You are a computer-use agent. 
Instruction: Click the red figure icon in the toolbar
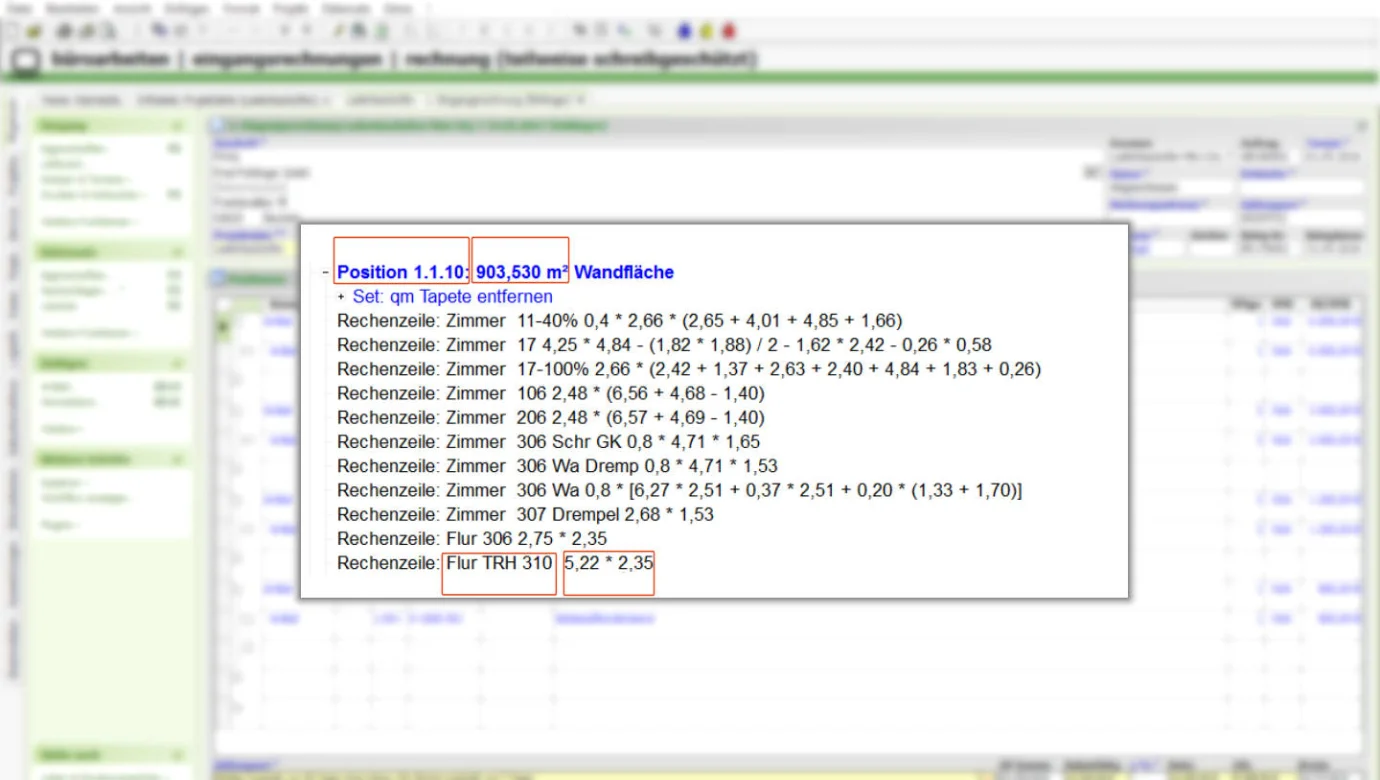coord(729,32)
